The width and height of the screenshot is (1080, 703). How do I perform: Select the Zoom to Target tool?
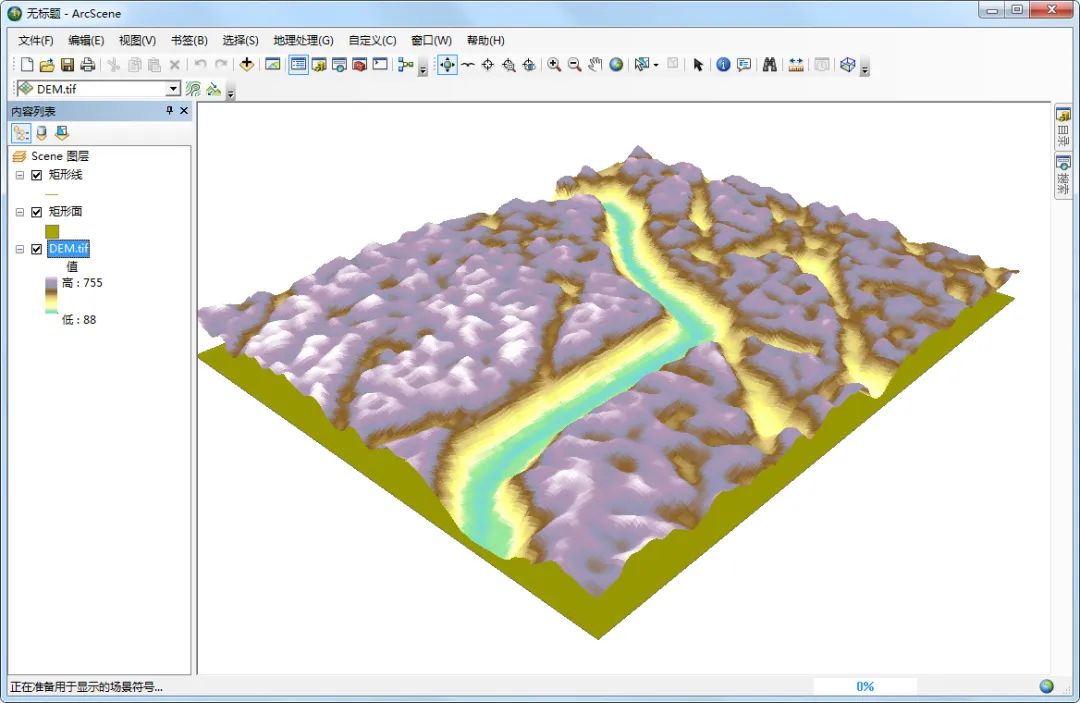[508, 65]
